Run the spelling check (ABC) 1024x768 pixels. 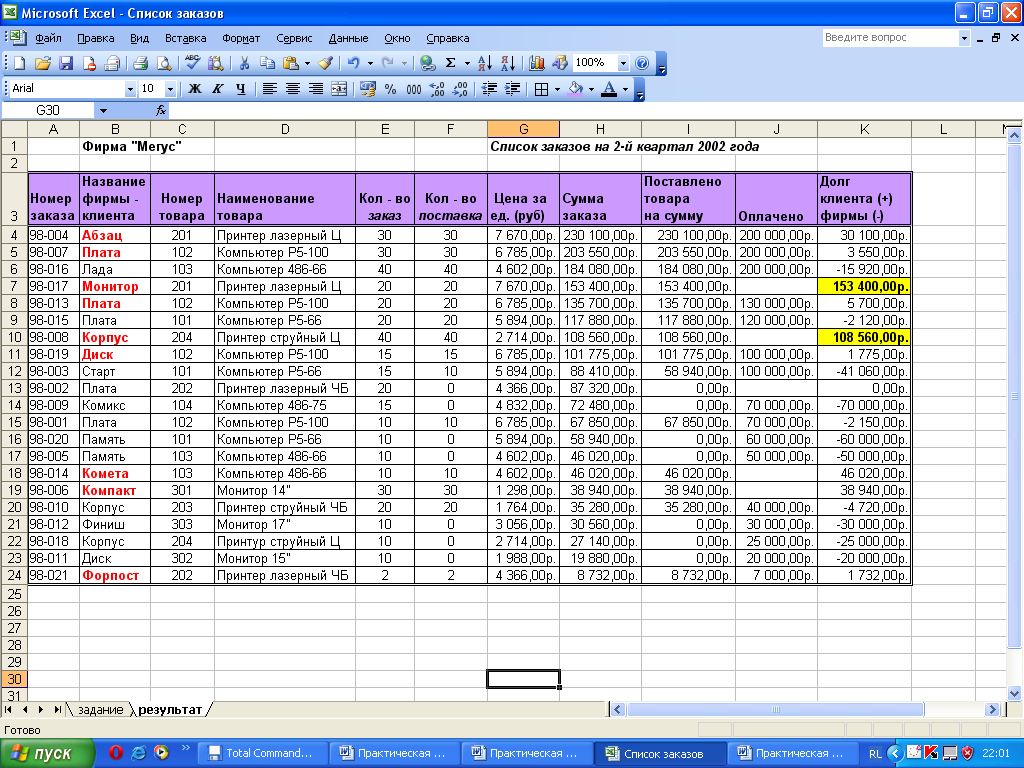click(x=192, y=63)
